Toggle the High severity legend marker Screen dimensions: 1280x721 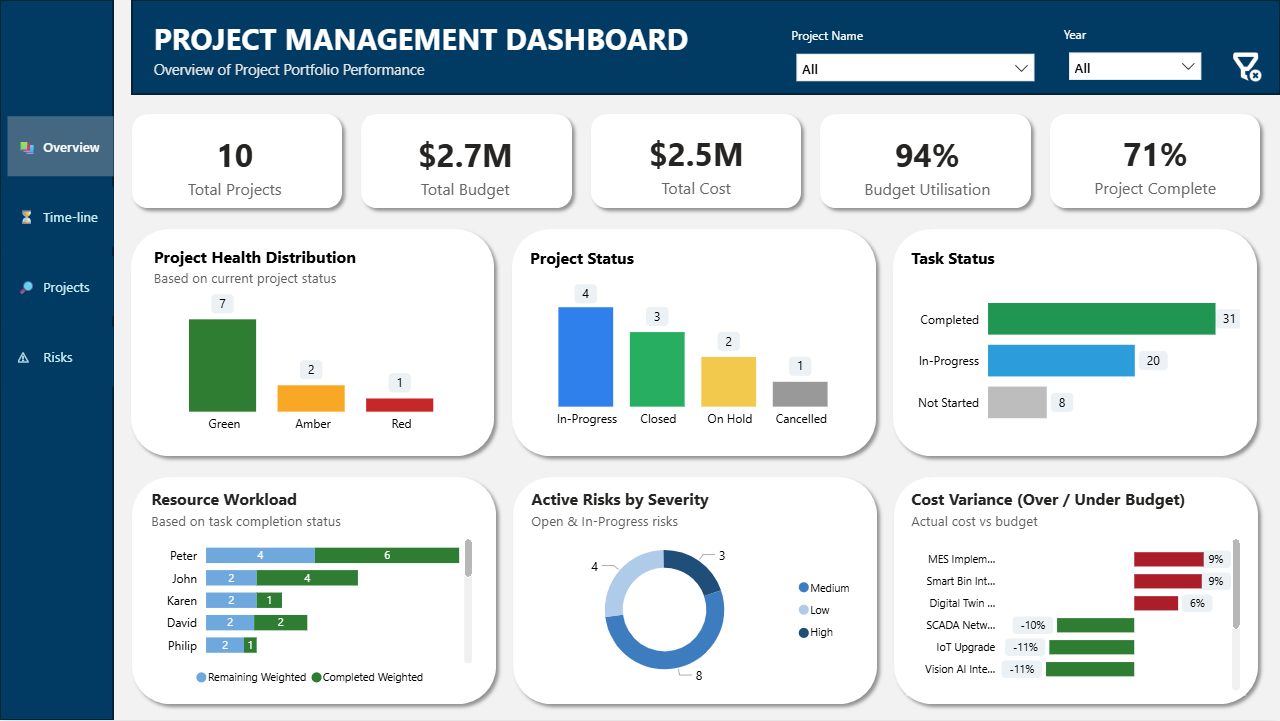click(804, 632)
